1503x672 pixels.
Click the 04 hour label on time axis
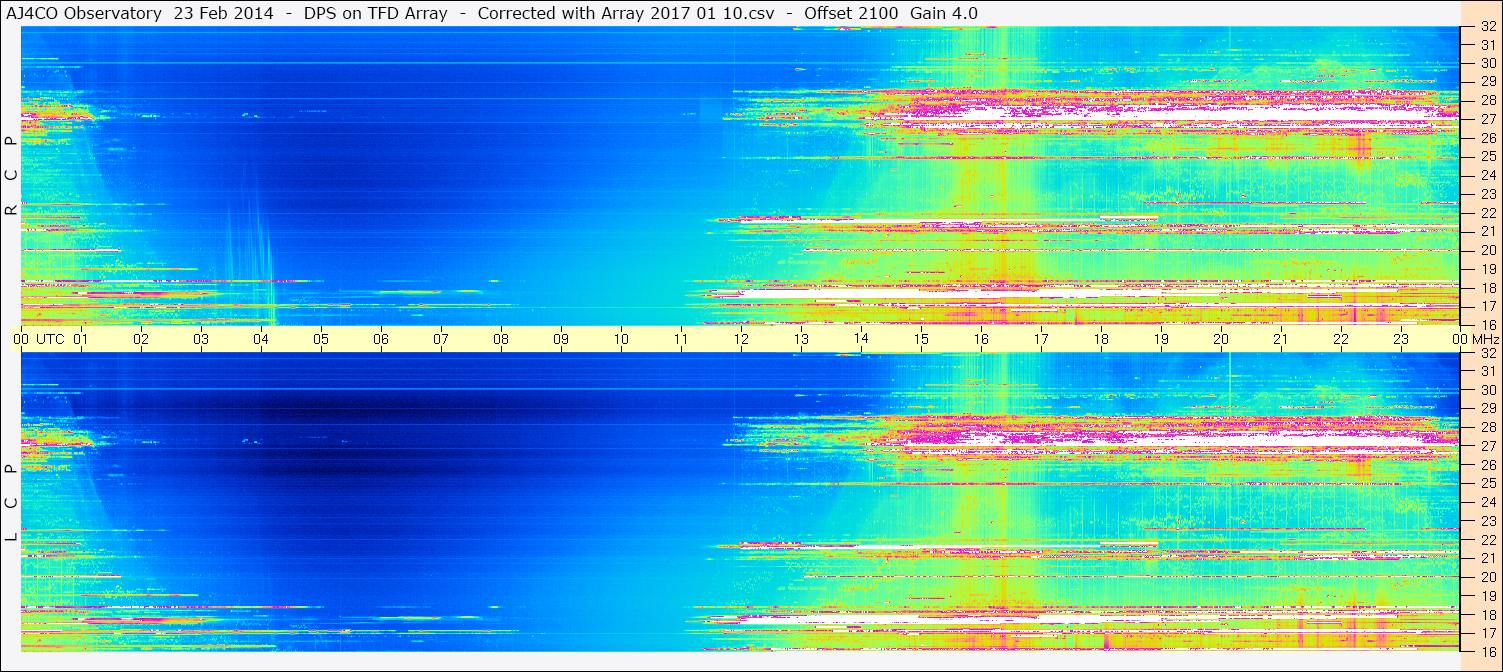[x=261, y=339]
